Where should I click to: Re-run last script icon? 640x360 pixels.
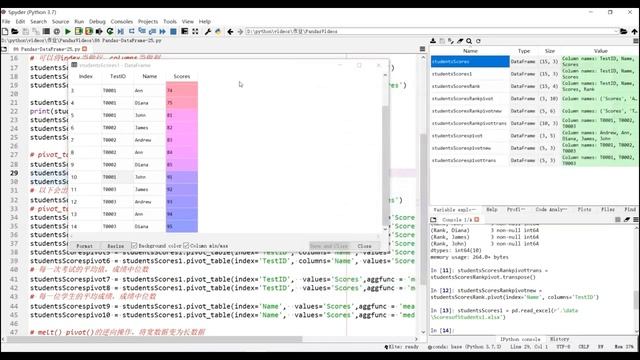[110, 31]
